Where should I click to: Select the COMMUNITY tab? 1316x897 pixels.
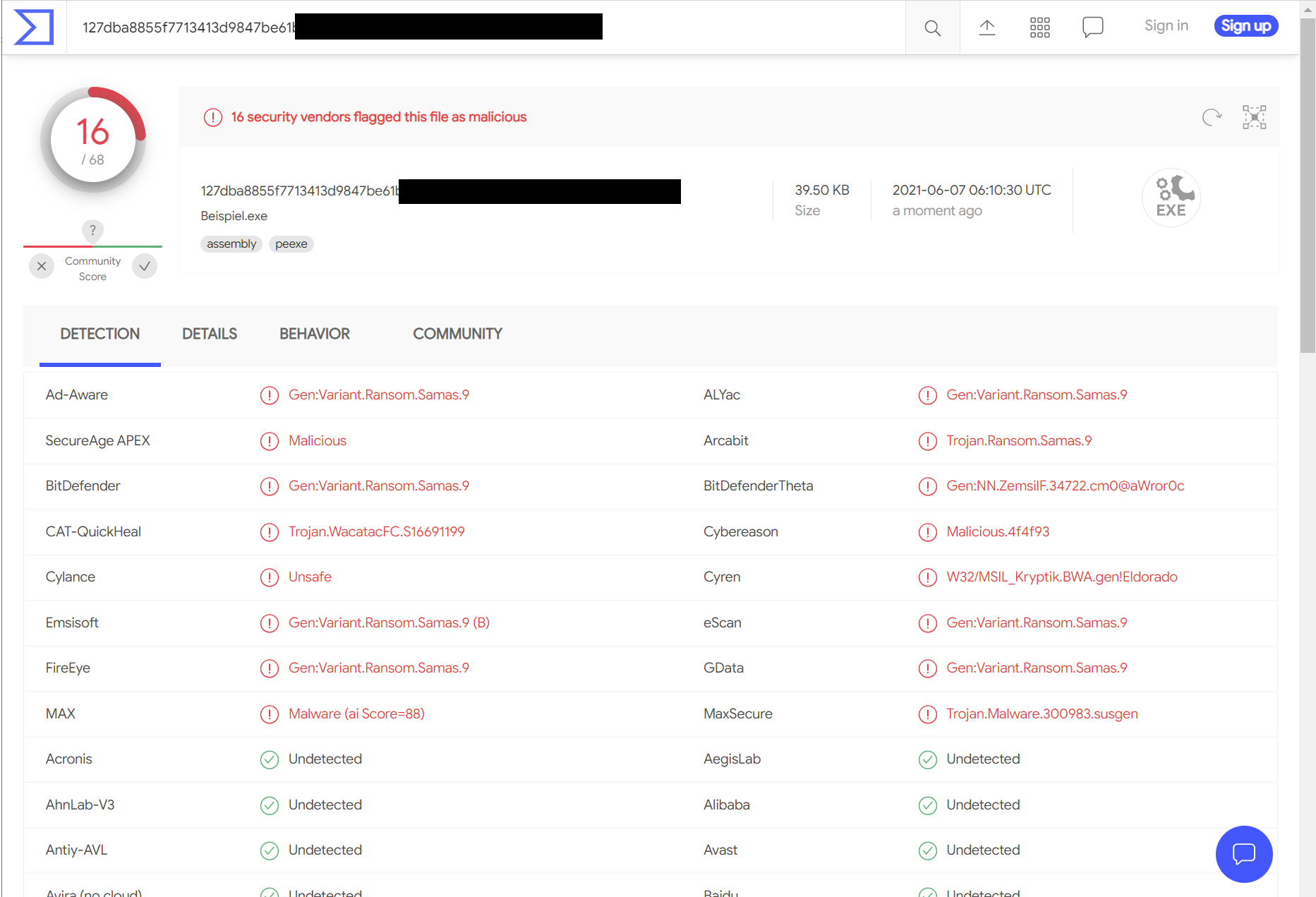pyautogui.click(x=457, y=334)
